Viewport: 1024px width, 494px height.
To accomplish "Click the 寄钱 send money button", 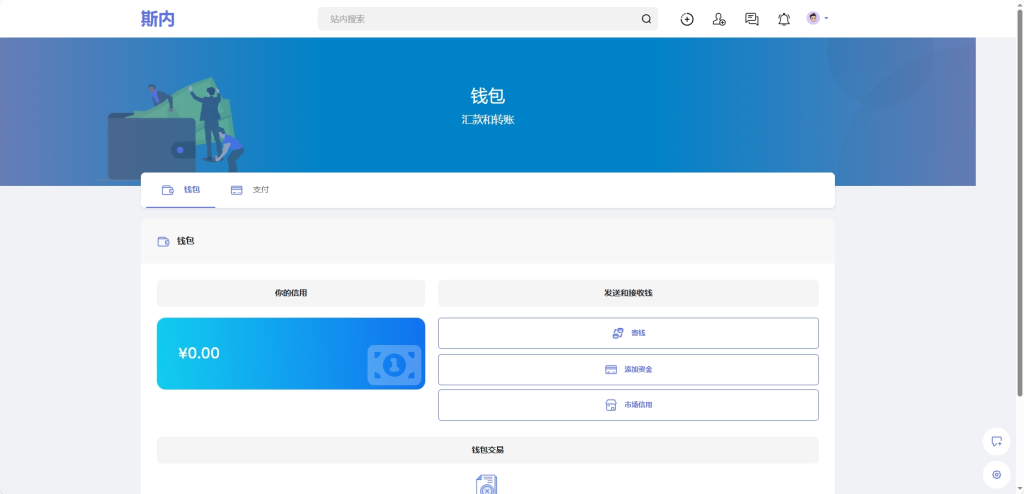I will click(x=628, y=333).
